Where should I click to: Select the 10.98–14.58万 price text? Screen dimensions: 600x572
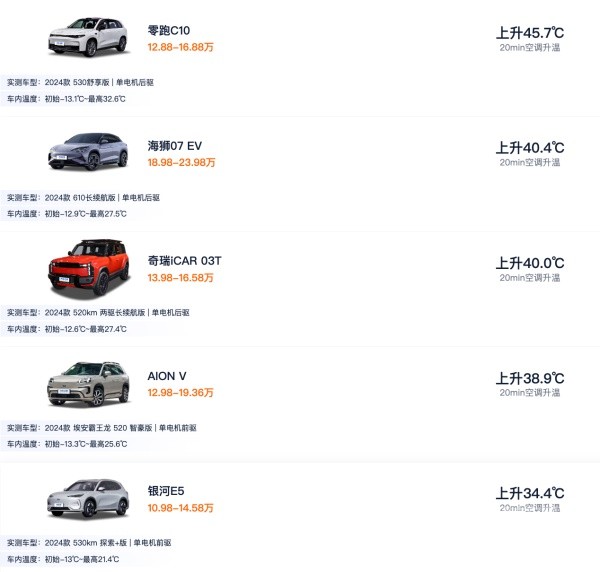coord(180,508)
